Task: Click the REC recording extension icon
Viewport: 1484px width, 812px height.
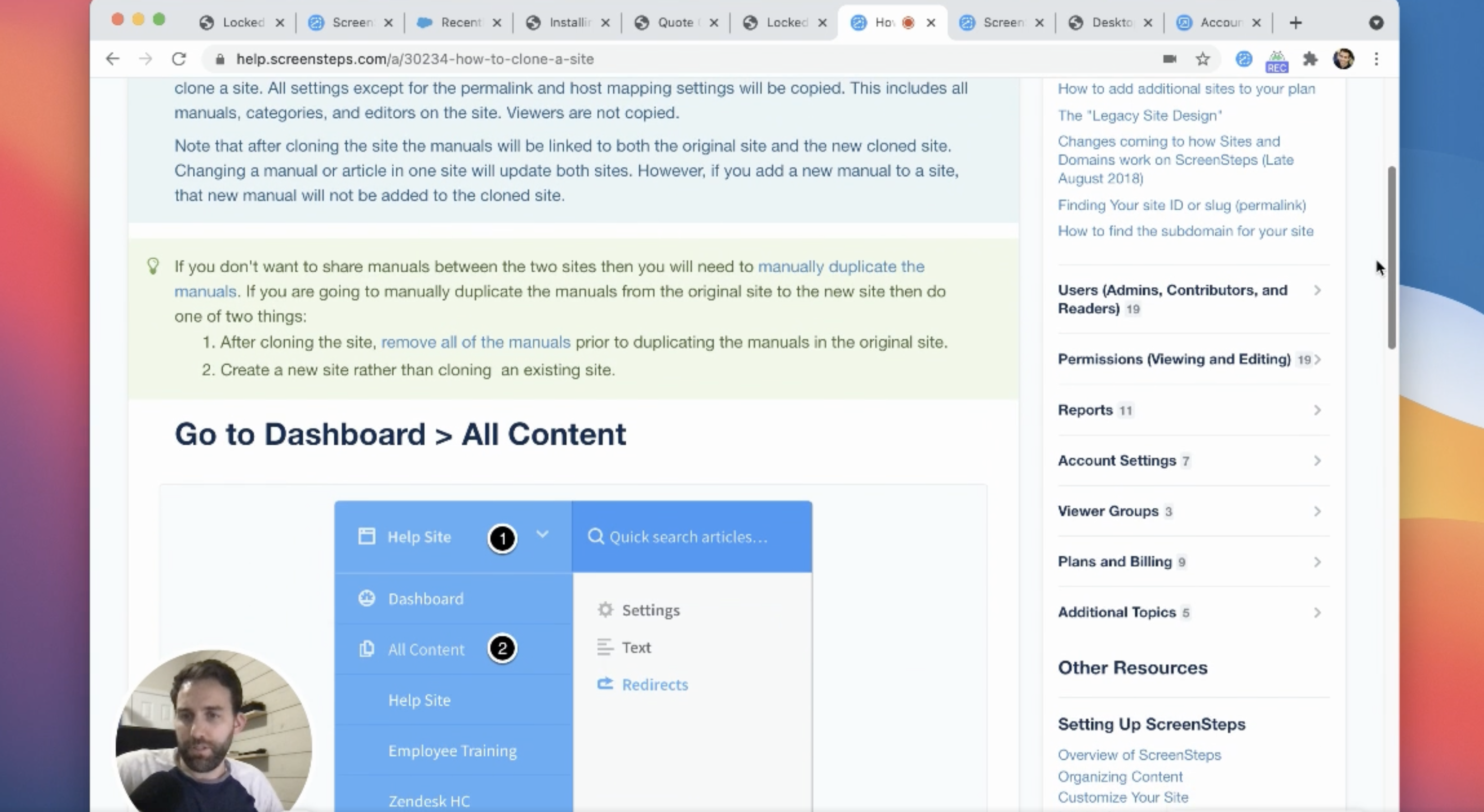Action: pyautogui.click(x=1277, y=61)
